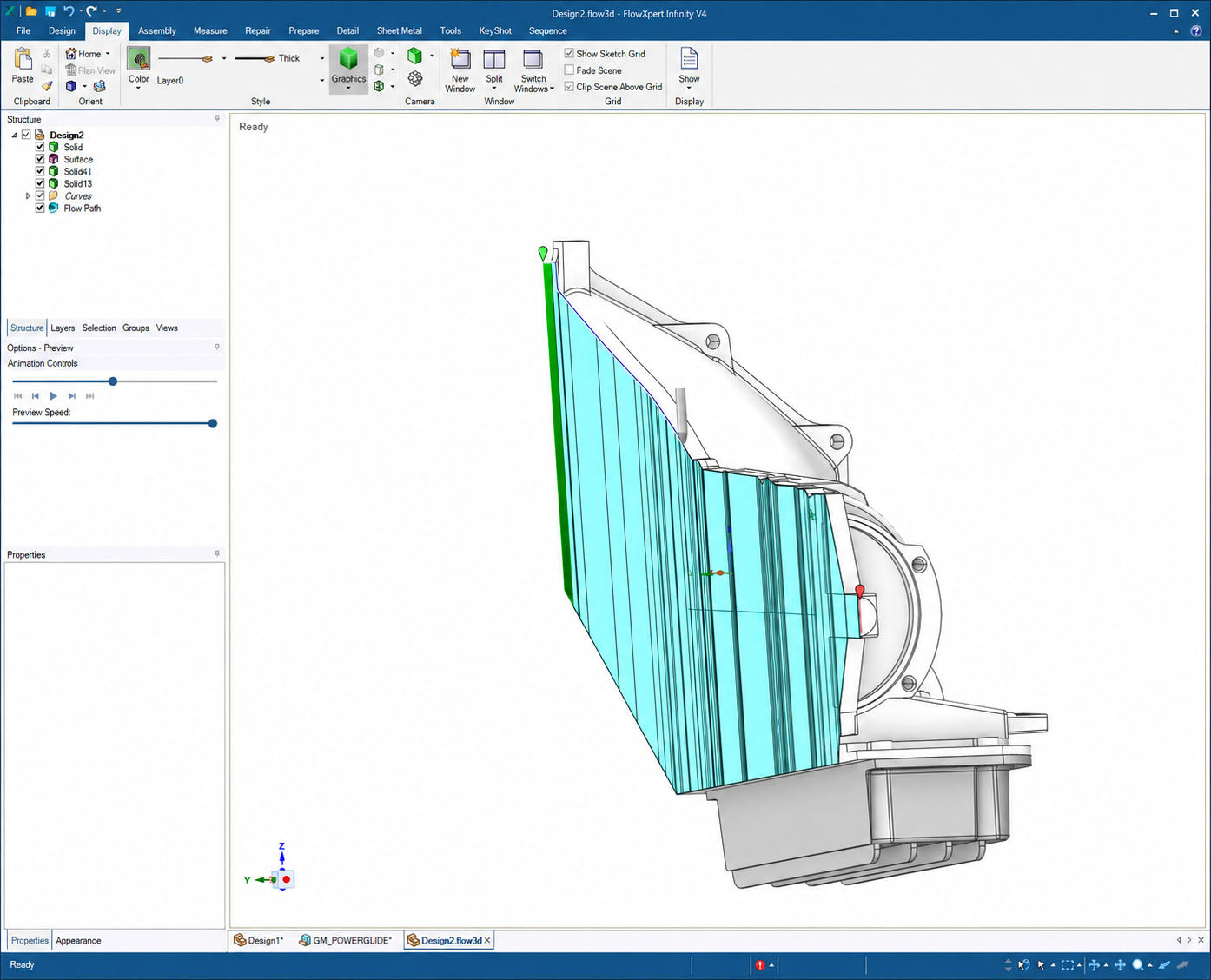The width and height of the screenshot is (1211, 980).
Task: Click the camera rotate icon below the green cube
Action: [x=415, y=79]
